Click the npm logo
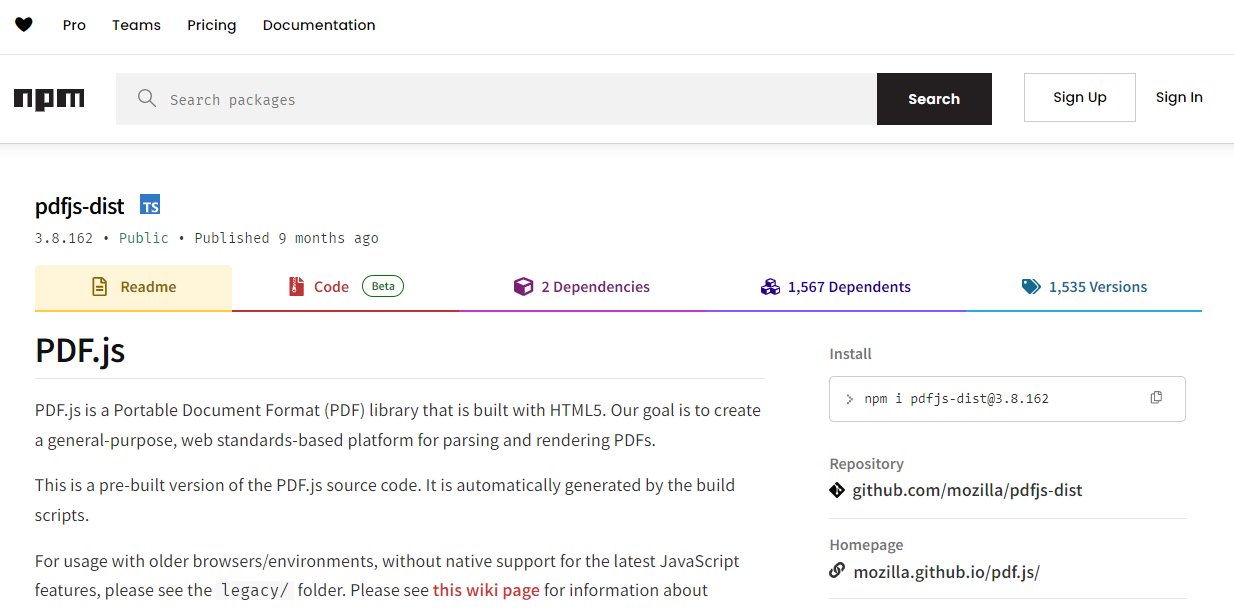 tap(49, 99)
